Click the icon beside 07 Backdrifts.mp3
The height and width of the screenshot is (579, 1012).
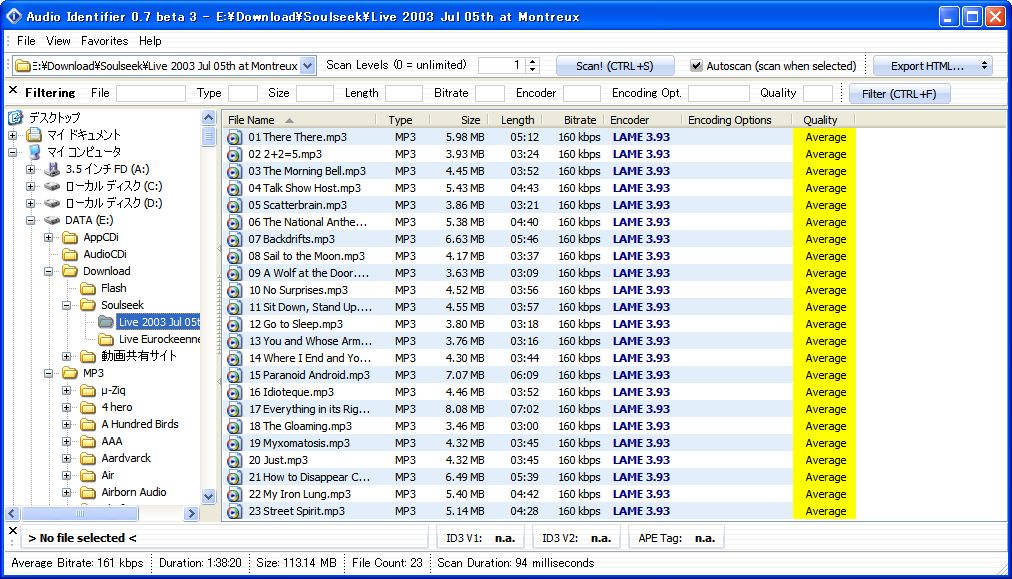(234, 239)
